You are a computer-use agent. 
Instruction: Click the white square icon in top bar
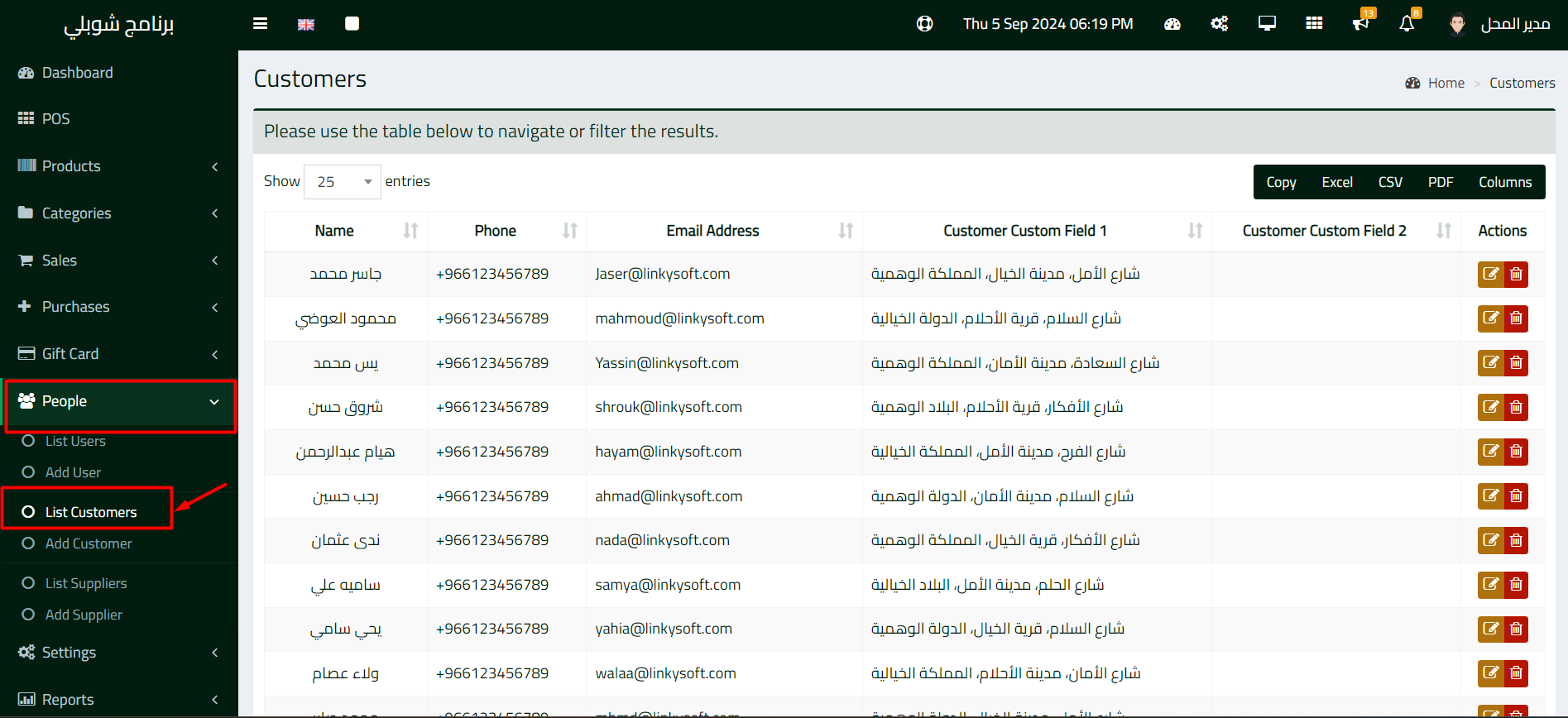(x=352, y=24)
